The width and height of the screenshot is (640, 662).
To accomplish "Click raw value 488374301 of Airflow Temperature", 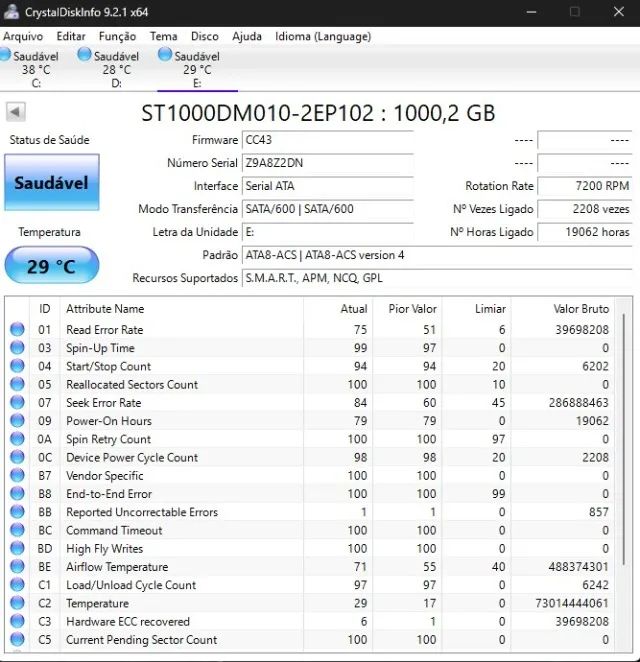I will tap(578, 567).
